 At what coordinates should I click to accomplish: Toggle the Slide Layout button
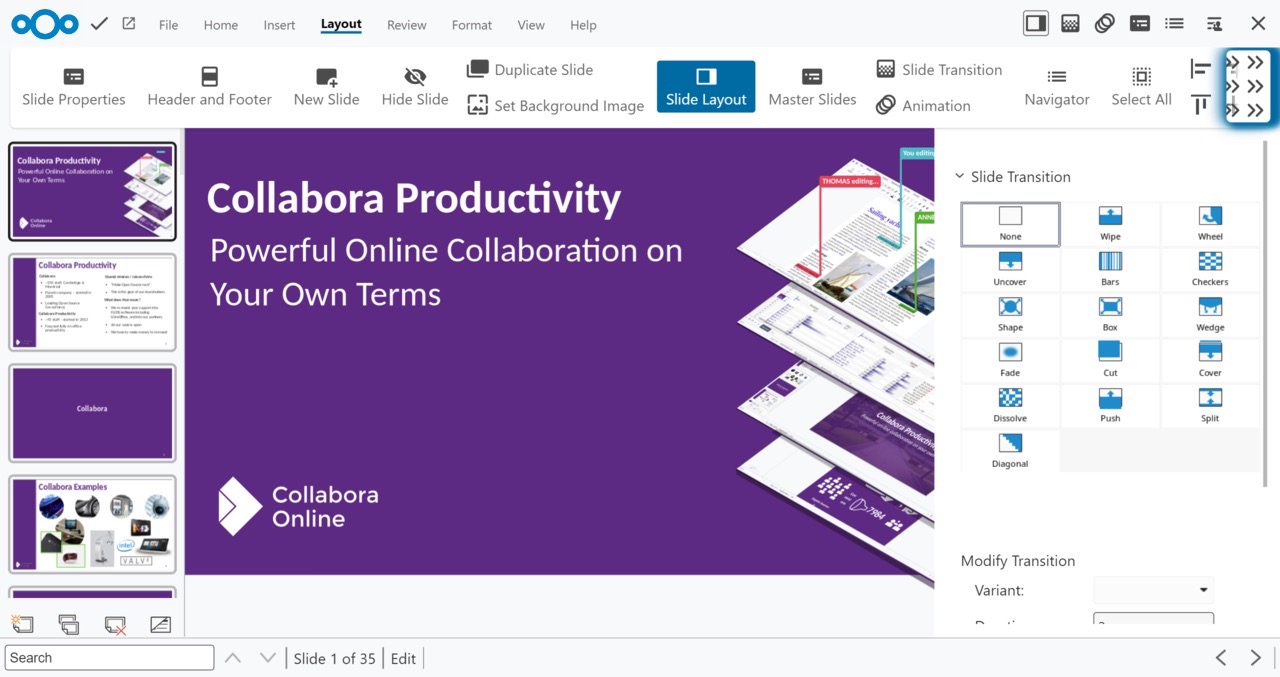706,87
